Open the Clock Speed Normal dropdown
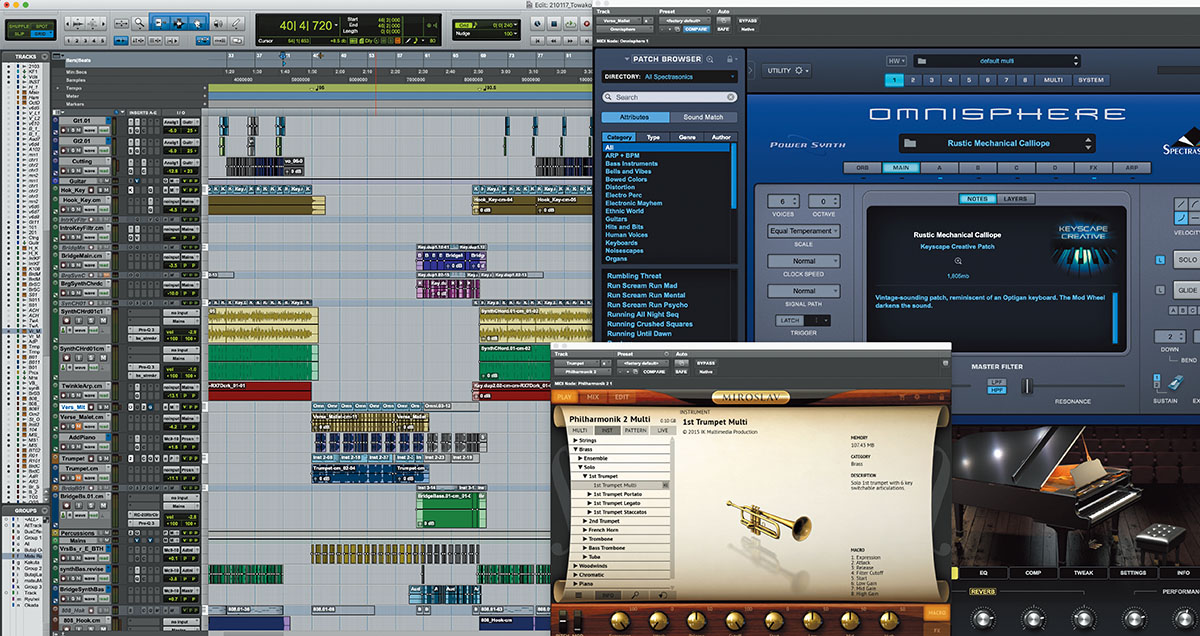The height and width of the screenshot is (636, 1200). click(804, 261)
